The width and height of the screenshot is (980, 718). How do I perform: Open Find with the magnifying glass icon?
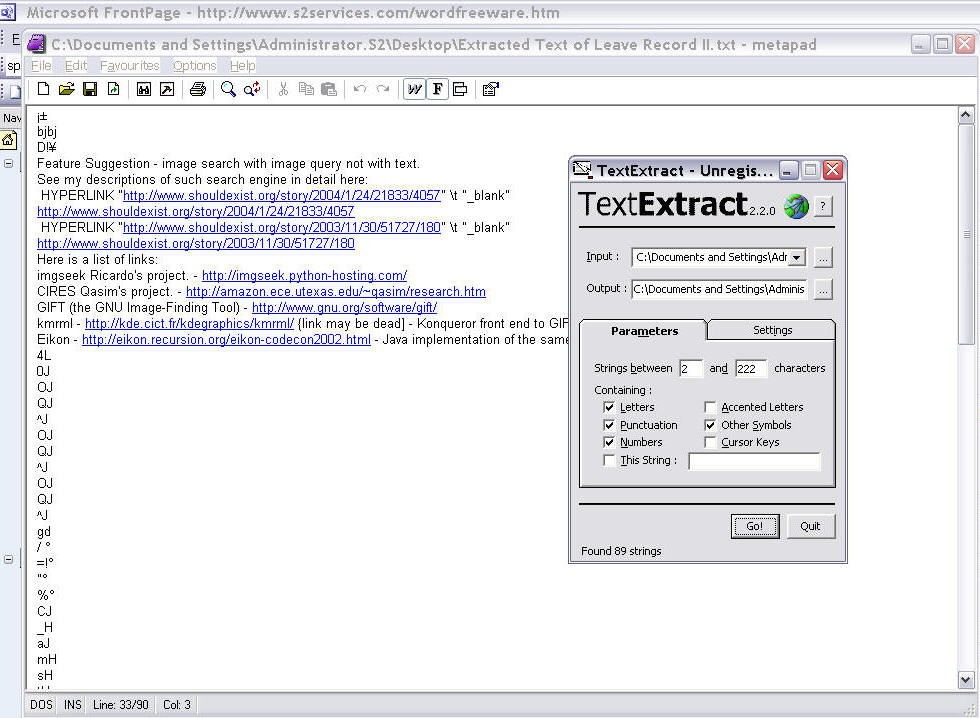228,89
